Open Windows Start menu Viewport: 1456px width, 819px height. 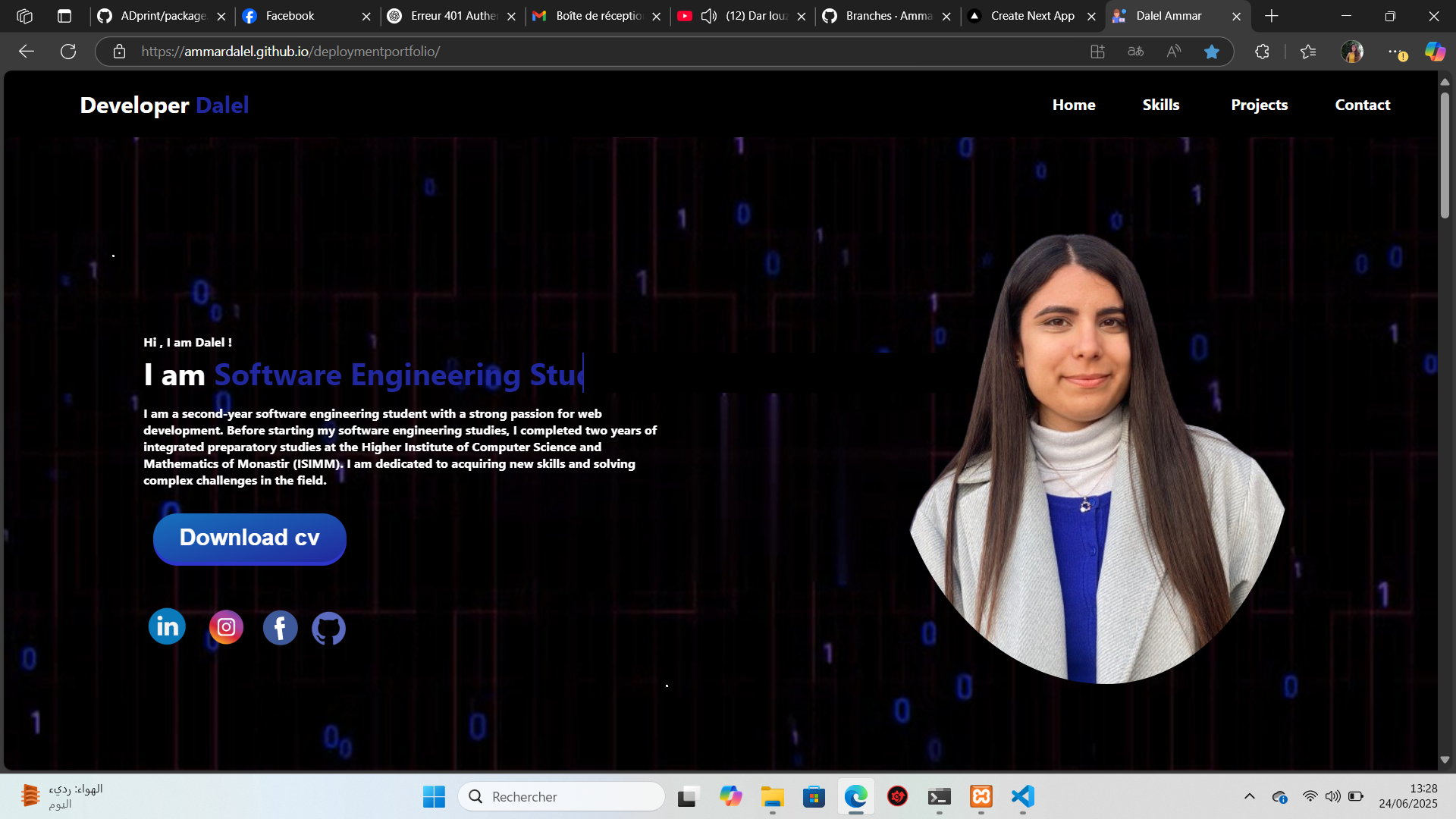pos(434,796)
